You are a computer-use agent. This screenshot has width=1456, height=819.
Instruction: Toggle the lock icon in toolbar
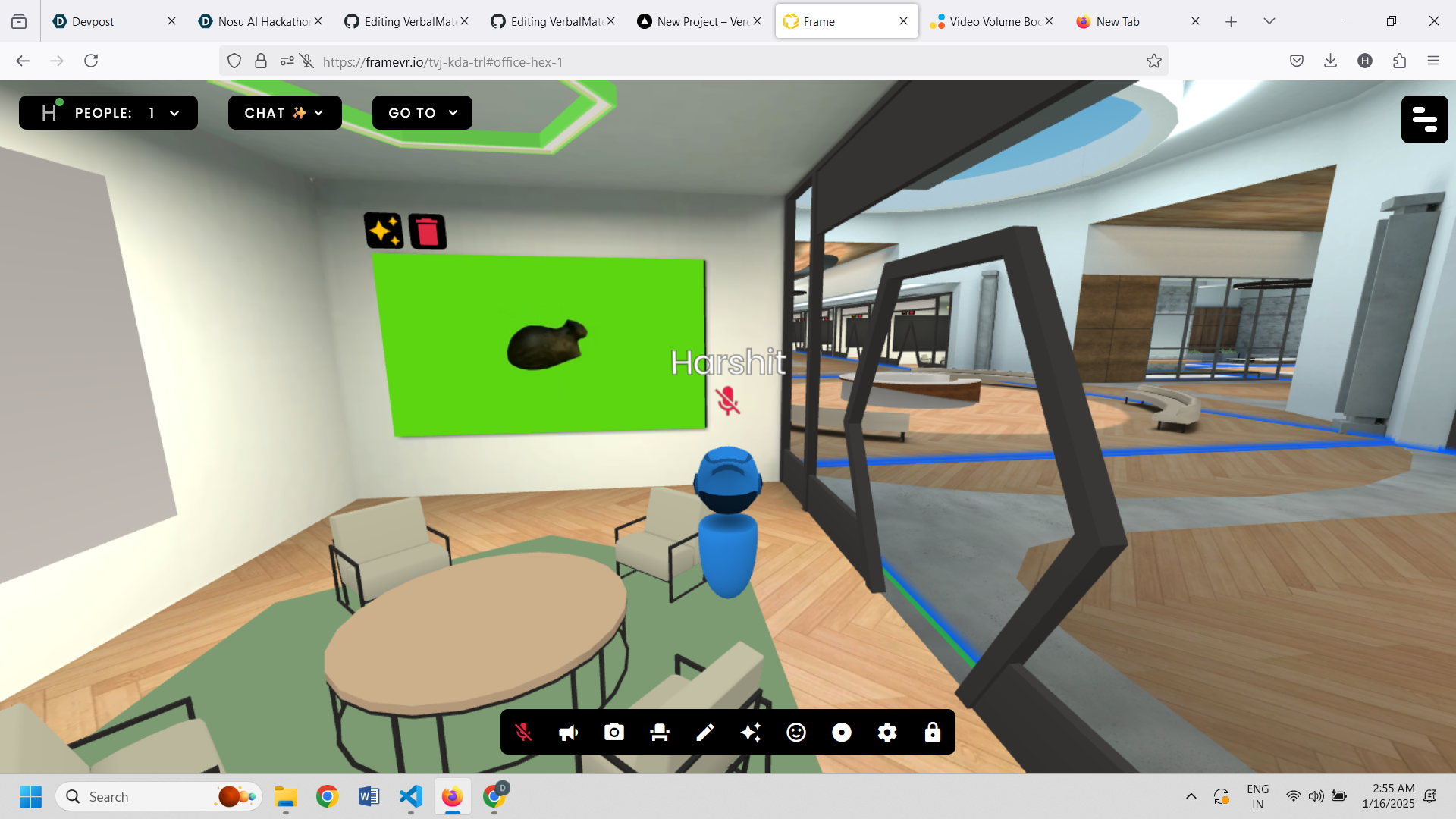(933, 732)
